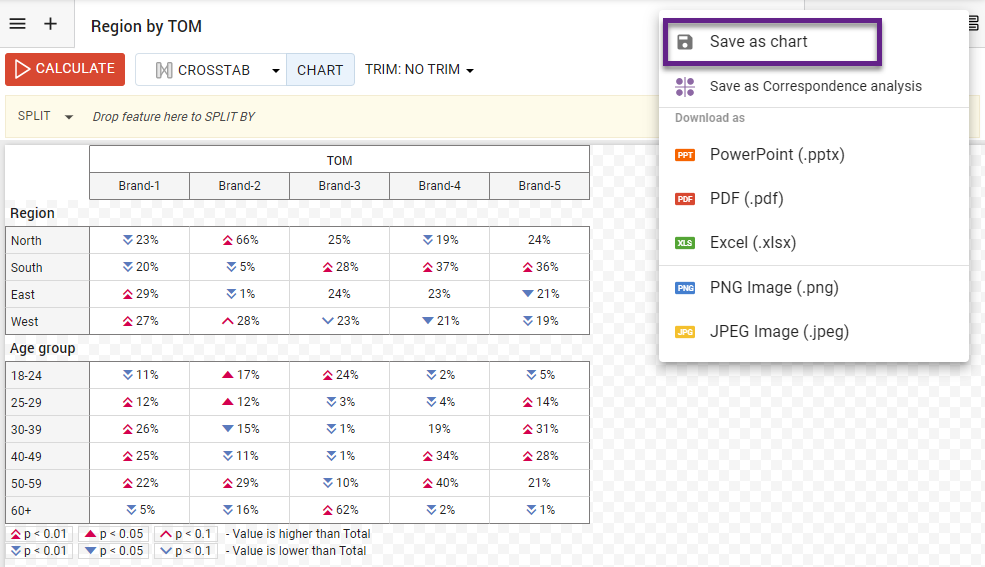Screen dimensions: 985x567
Task: Expand the CROSSTAB dropdown arrow
Action: point(276,71)
